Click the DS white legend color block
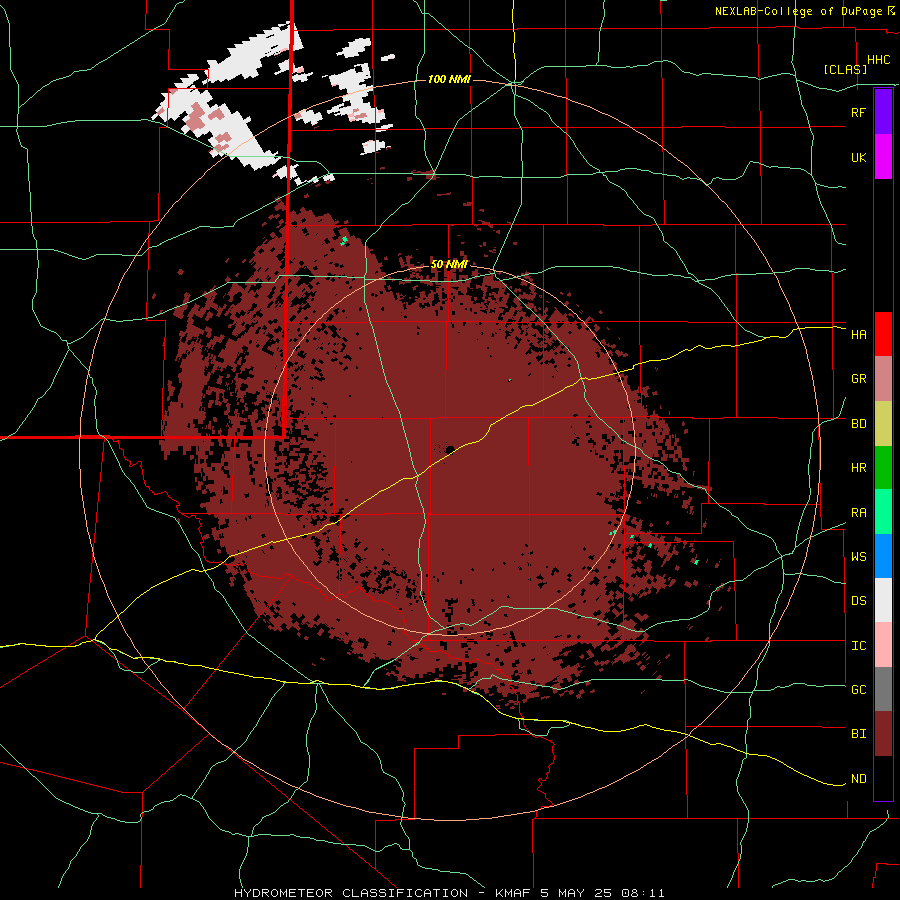The height and width of the screenshot is (900, 900). tap(883, 600)
